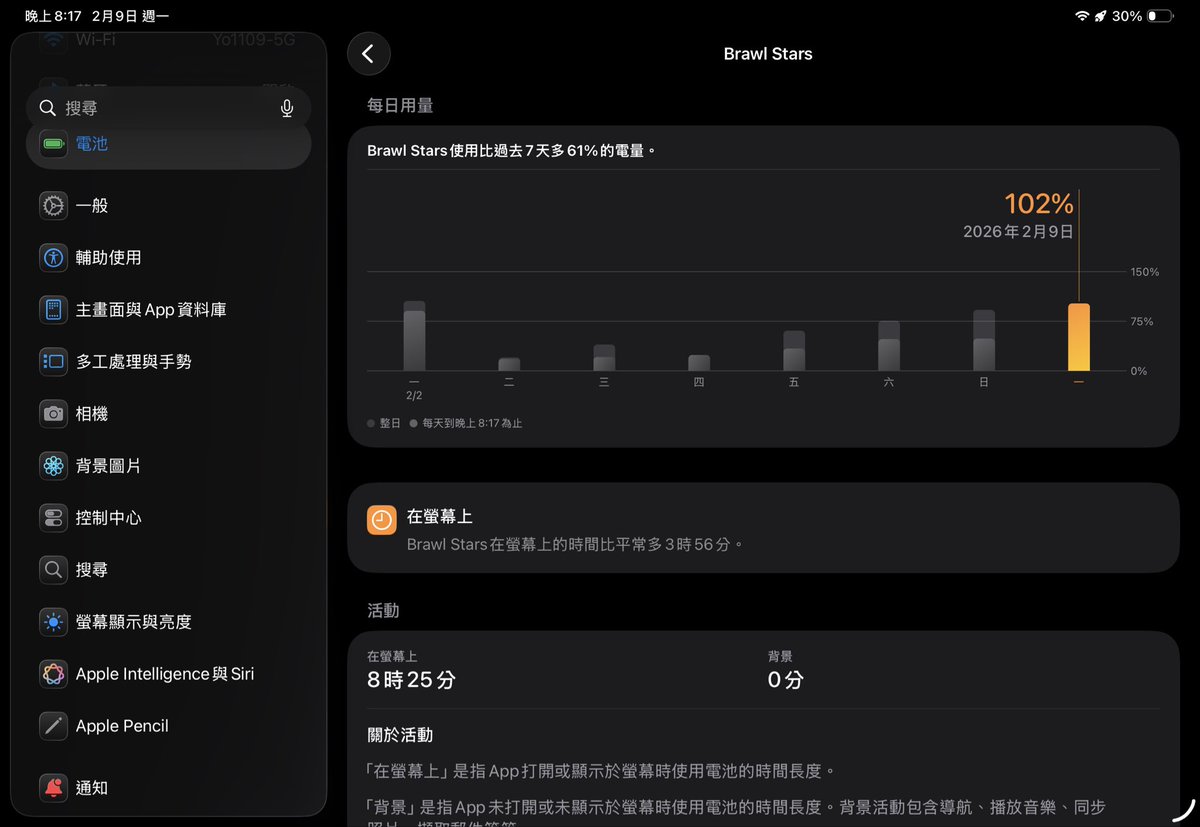Tap the 背景 0分 value
Image resolution: width=1200 pixels, height=827 pixels.
786,680
